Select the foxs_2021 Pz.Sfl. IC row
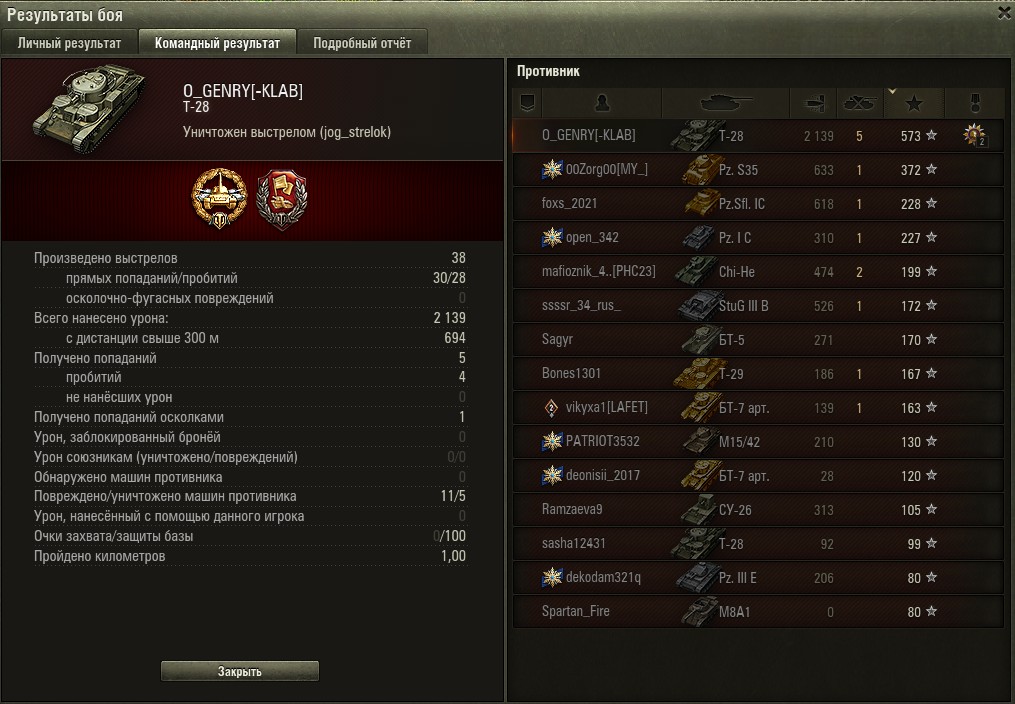The height and width of the screenshot is (704, 1015). pyautogui.click(x=758, y=204)
